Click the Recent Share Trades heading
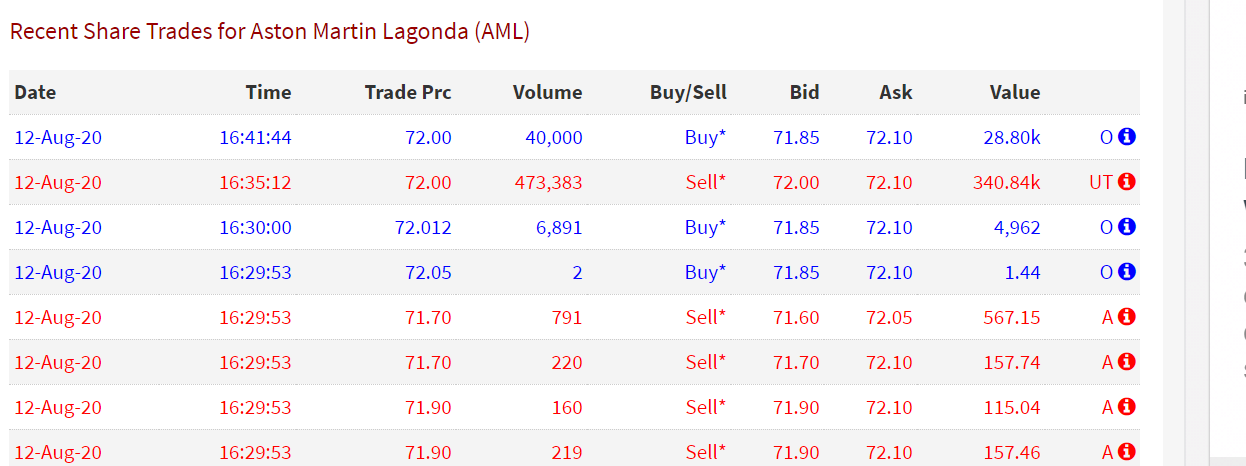This screenshot has height=466, width=1246. pos(269,31)
